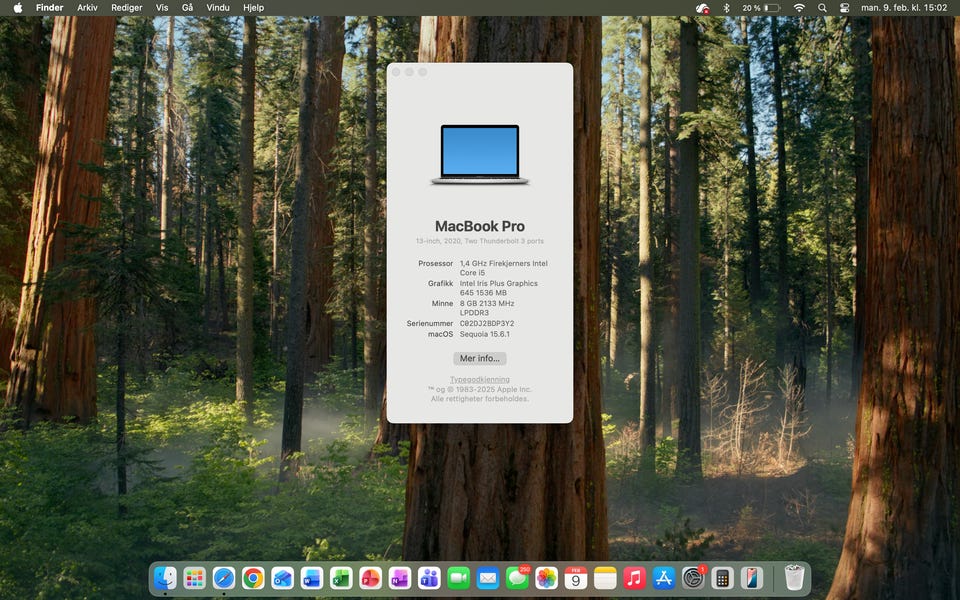
Task: Open the Trash in the Dock
Action: click(x=794, y=577)
